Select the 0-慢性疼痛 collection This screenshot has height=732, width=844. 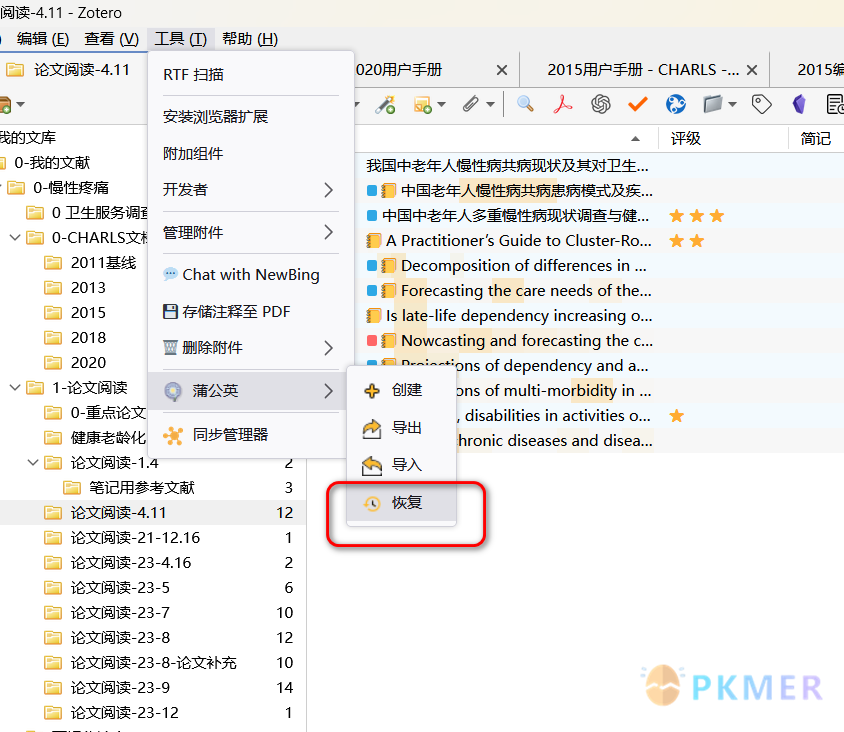pyautogui.click(x=71, y=188)
